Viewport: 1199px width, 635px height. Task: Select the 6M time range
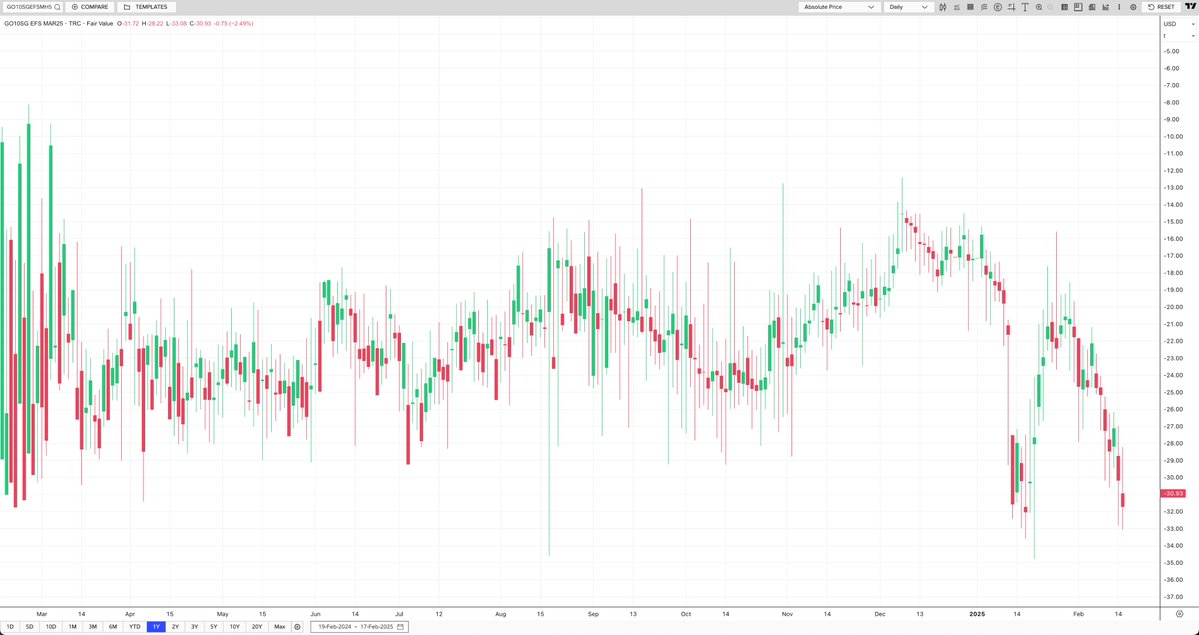click(113, 627)
